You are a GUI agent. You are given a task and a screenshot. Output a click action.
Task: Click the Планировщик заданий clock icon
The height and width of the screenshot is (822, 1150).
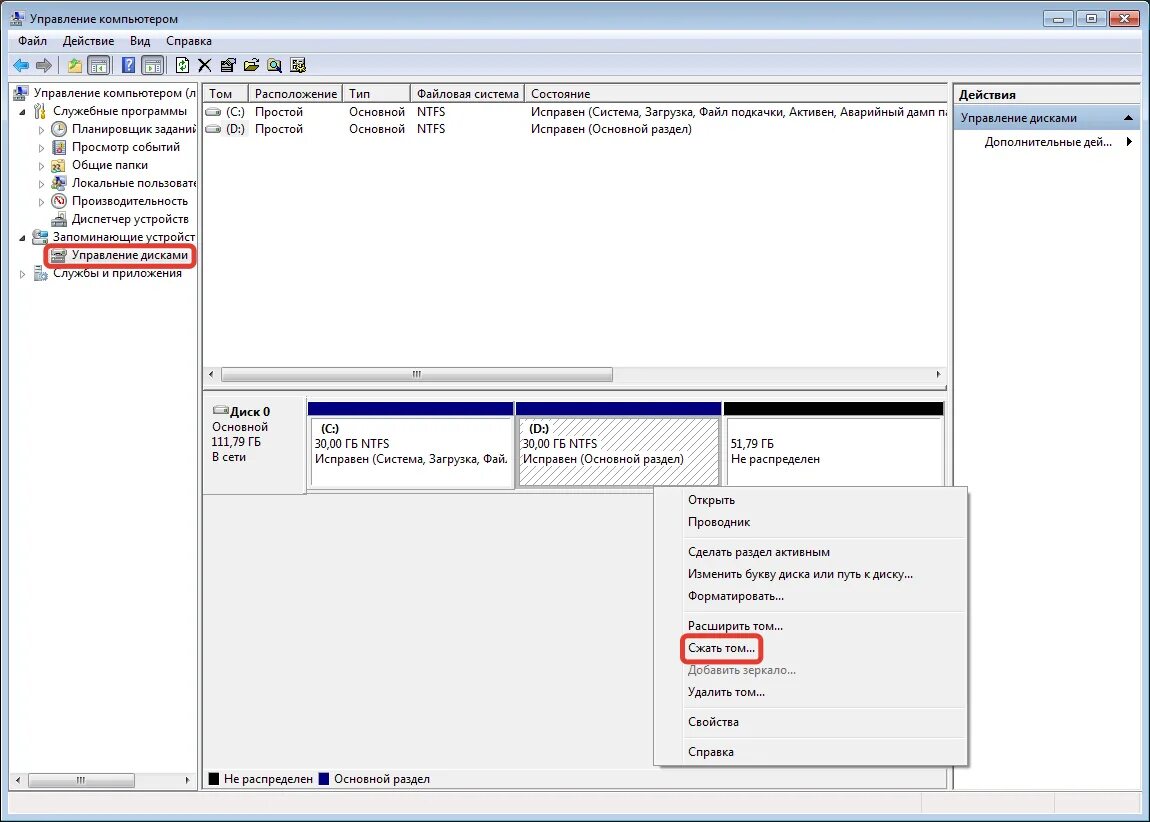[x=59, y=129]
